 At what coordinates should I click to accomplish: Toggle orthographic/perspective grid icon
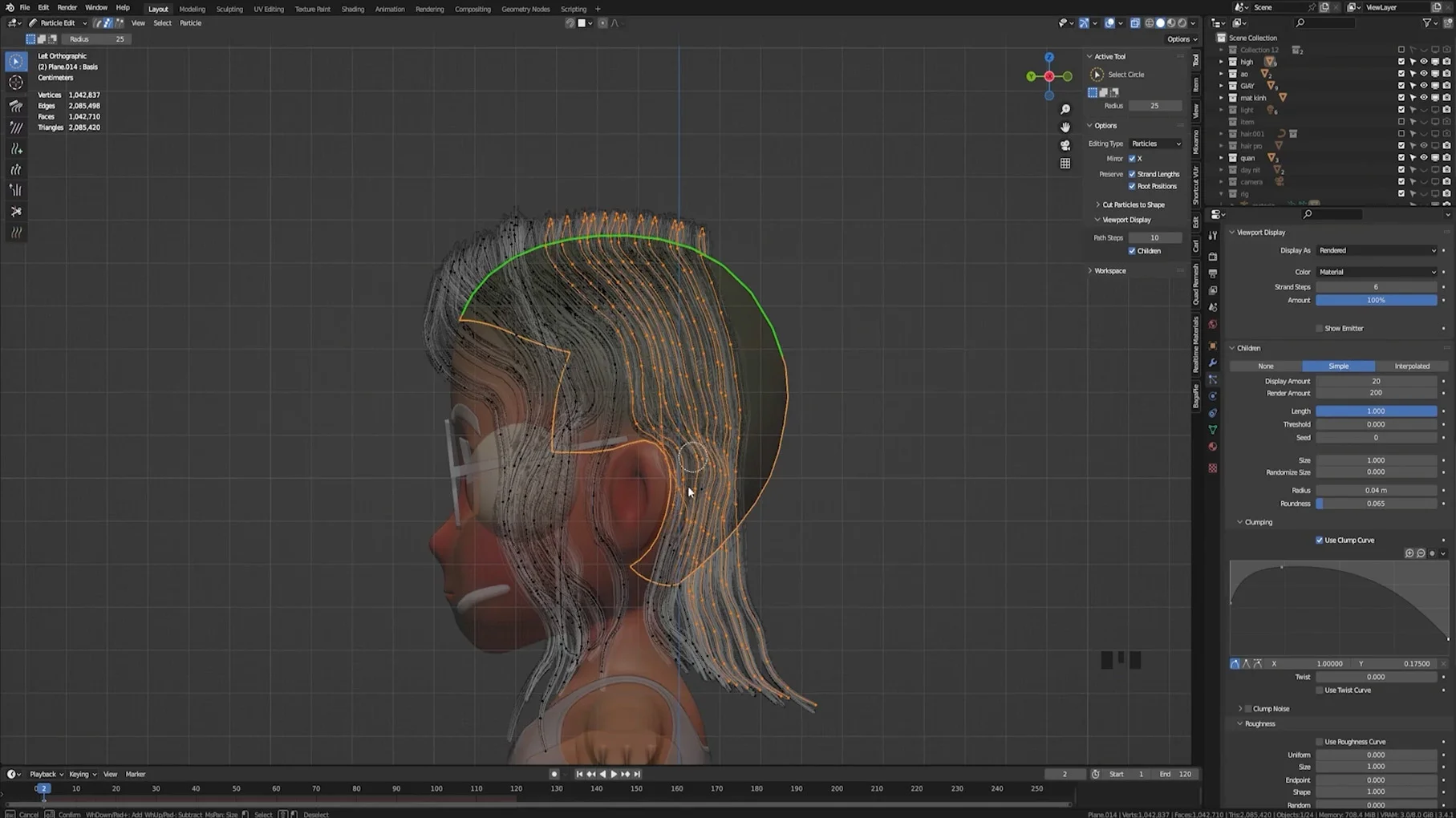tap(1065, 164)
